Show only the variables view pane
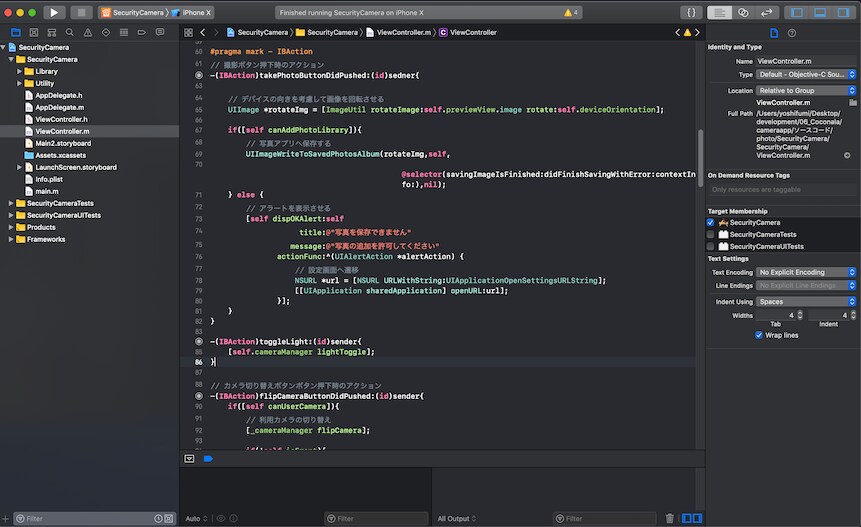The height and width of the screenshot is (527, 861). [686, 518]
